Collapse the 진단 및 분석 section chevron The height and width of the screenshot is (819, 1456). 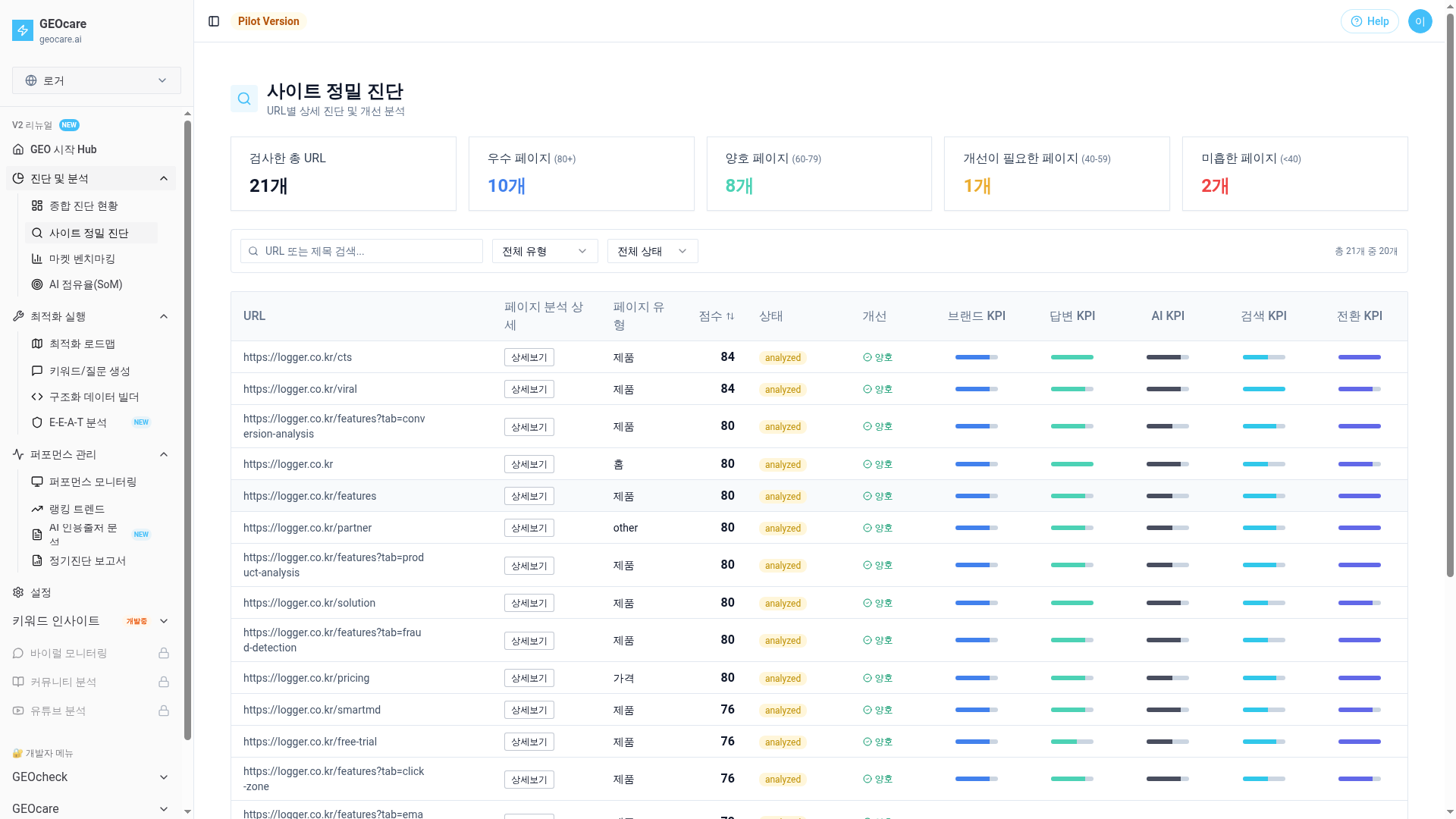(x=164, y=178)
